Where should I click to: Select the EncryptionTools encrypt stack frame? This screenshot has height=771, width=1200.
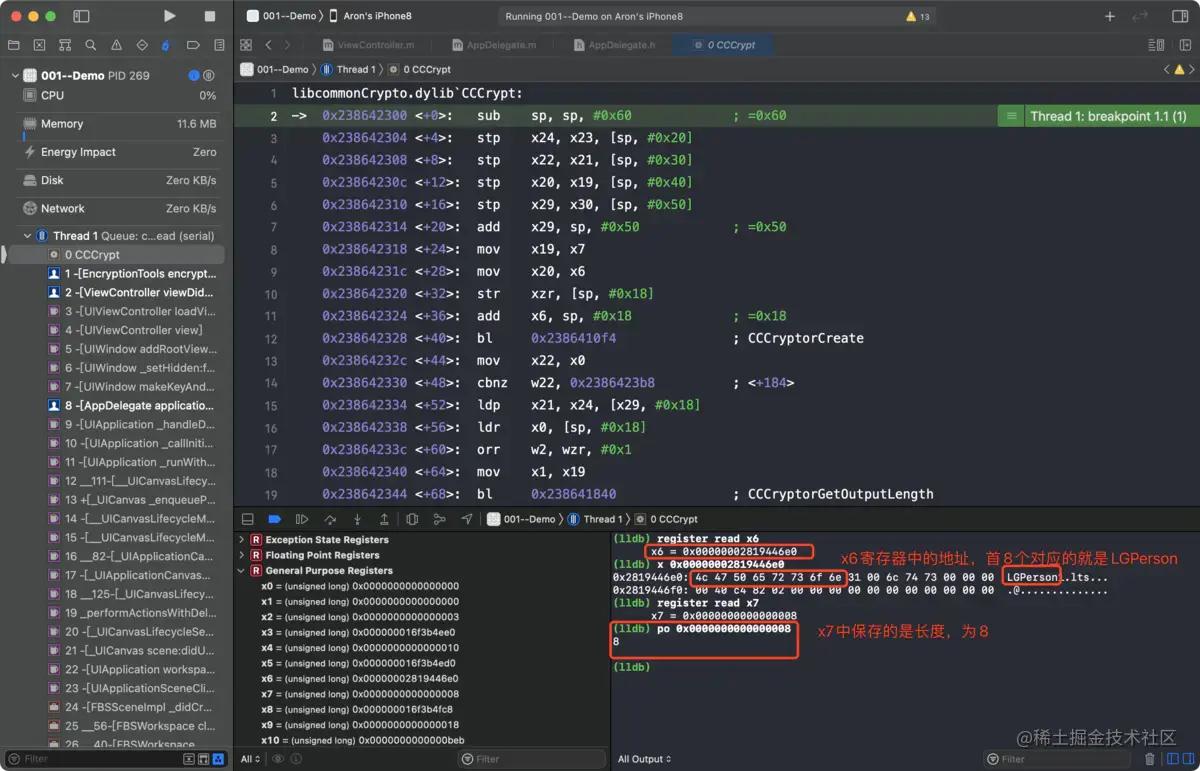tap(138, 273)
